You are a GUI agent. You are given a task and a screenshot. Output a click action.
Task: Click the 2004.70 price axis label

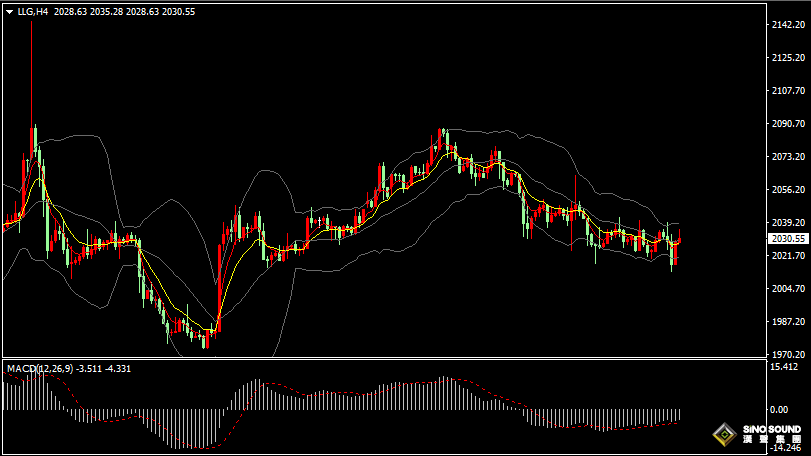point(788,289)
